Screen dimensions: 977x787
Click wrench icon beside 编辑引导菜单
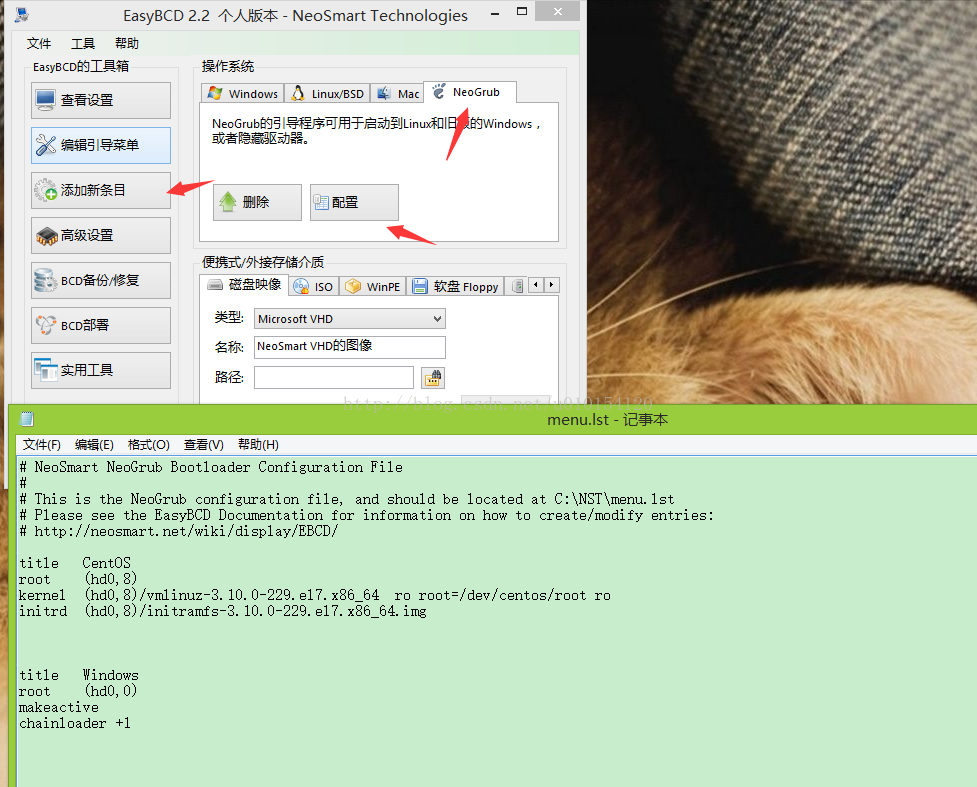click(x=45, y=145)
